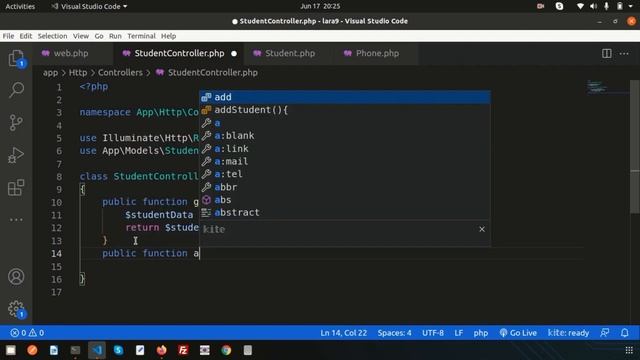This screenshot has height=360, width=640.
Task: Open Visual Studio Code app menu dropdown
Action: coord(89,6)
